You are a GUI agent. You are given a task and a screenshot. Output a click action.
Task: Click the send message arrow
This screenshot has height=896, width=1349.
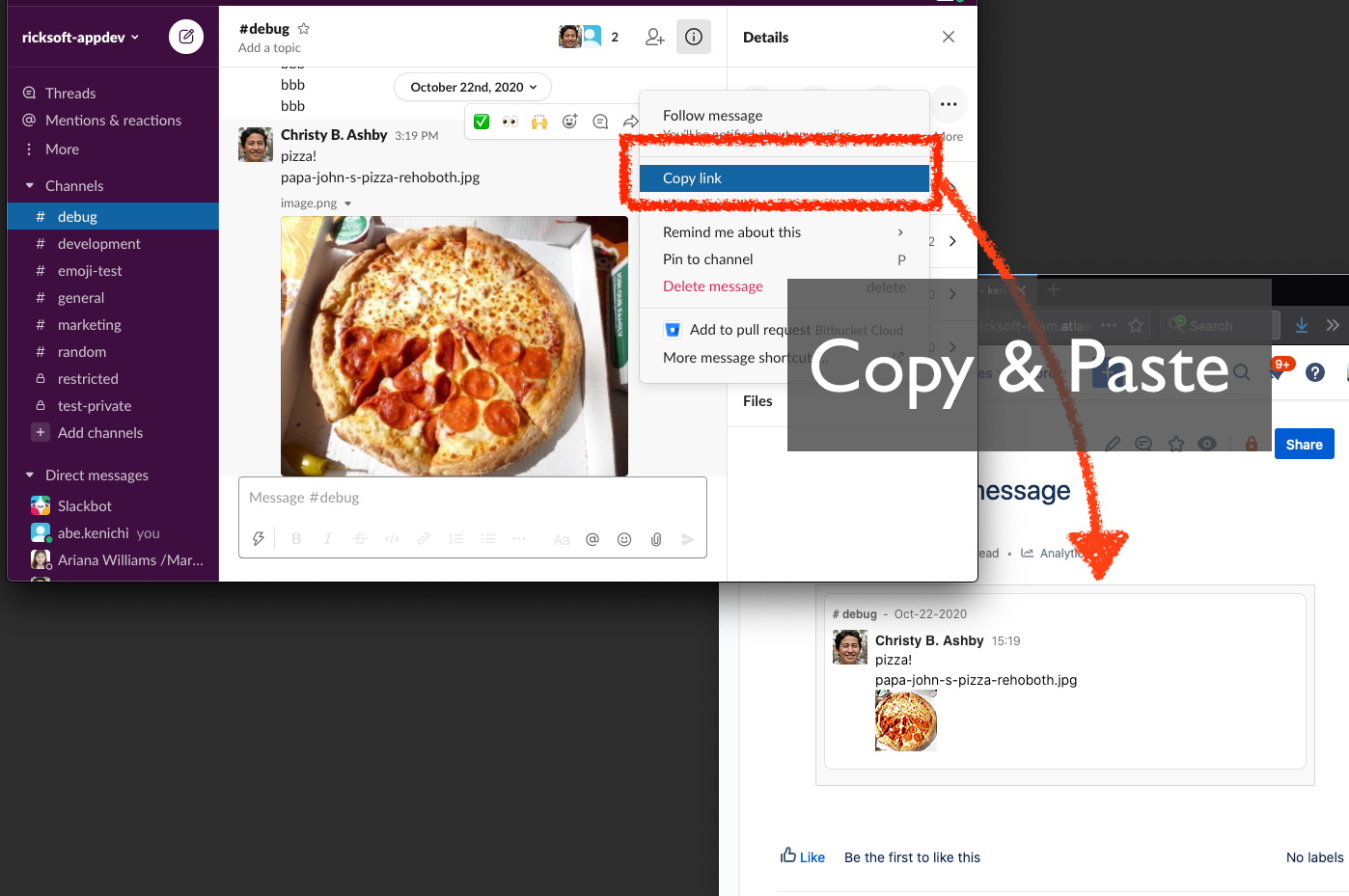pos(687,540)
